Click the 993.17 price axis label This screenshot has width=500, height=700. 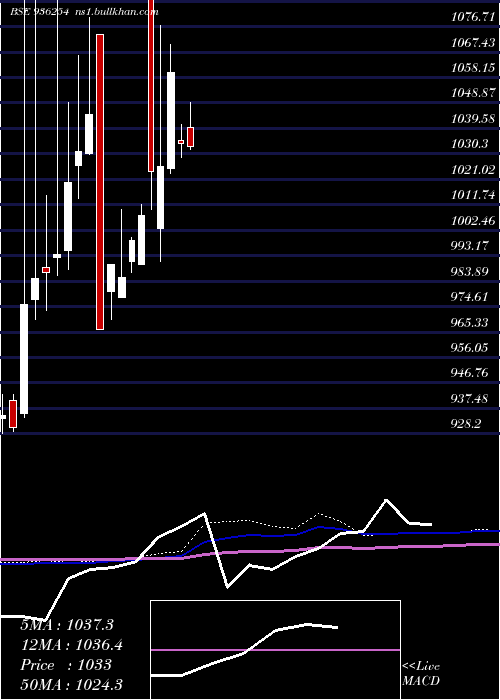click(x=470, y=246)
